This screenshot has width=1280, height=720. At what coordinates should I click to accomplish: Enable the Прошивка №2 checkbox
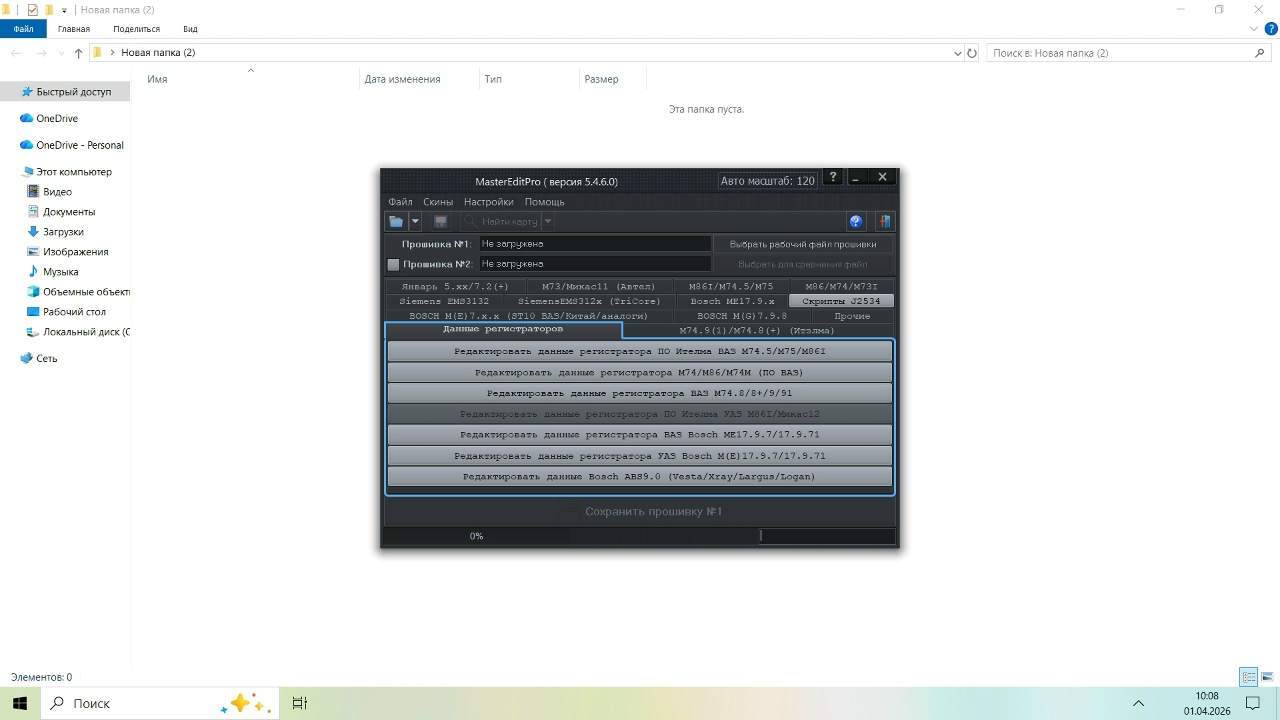click(393, 265)
